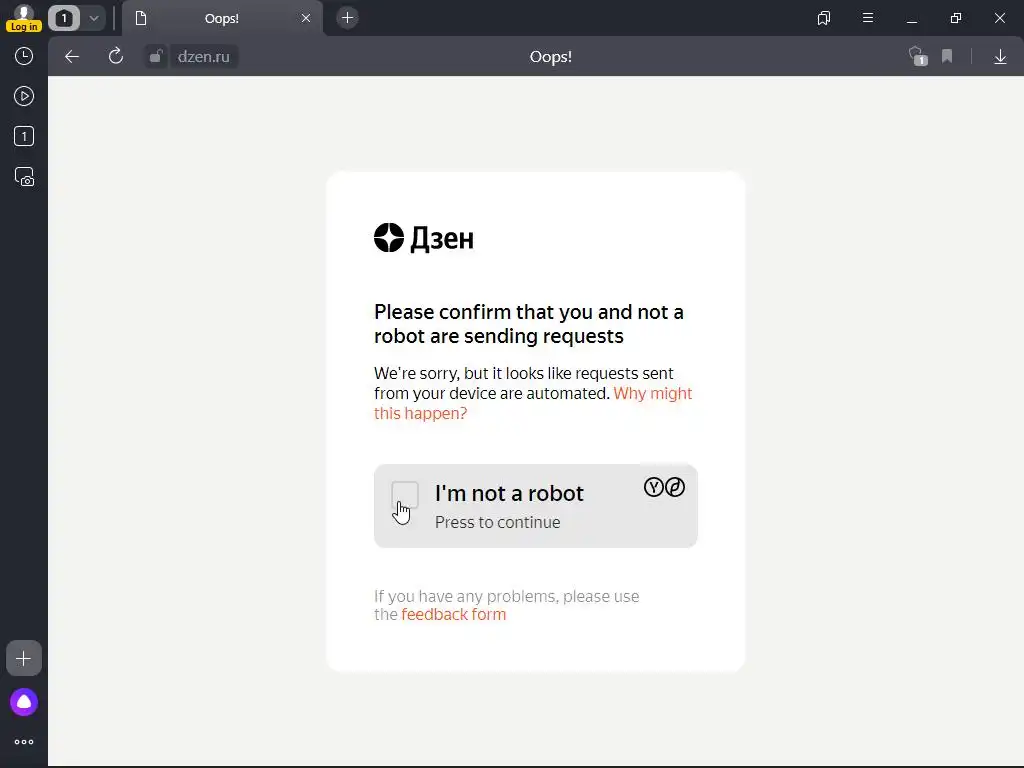Take a screenshot with sidebar camera icon

(24, 177)
